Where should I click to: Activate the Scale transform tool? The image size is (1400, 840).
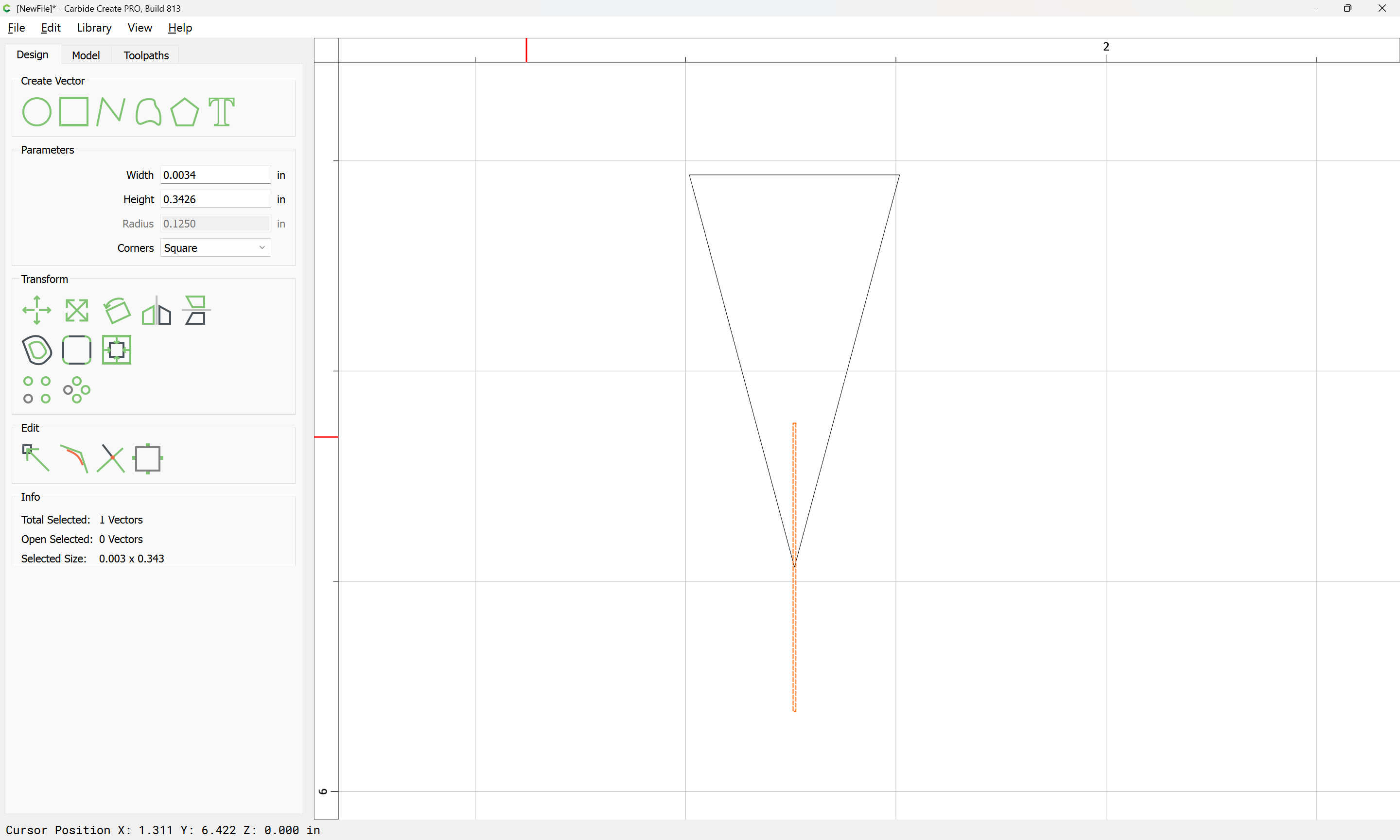point(77,310)
